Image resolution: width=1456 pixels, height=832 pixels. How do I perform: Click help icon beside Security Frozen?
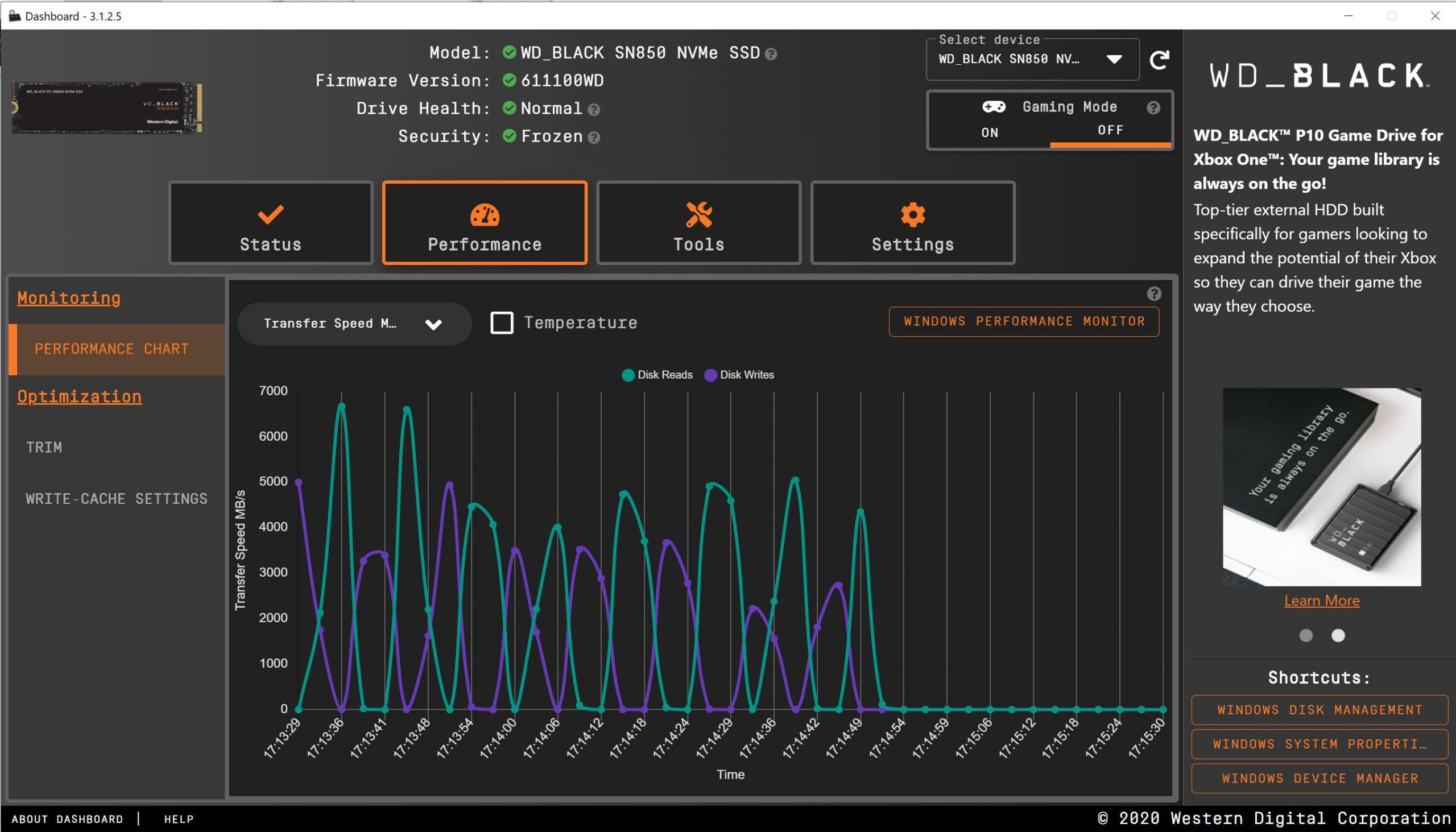(x=594, y=138)
